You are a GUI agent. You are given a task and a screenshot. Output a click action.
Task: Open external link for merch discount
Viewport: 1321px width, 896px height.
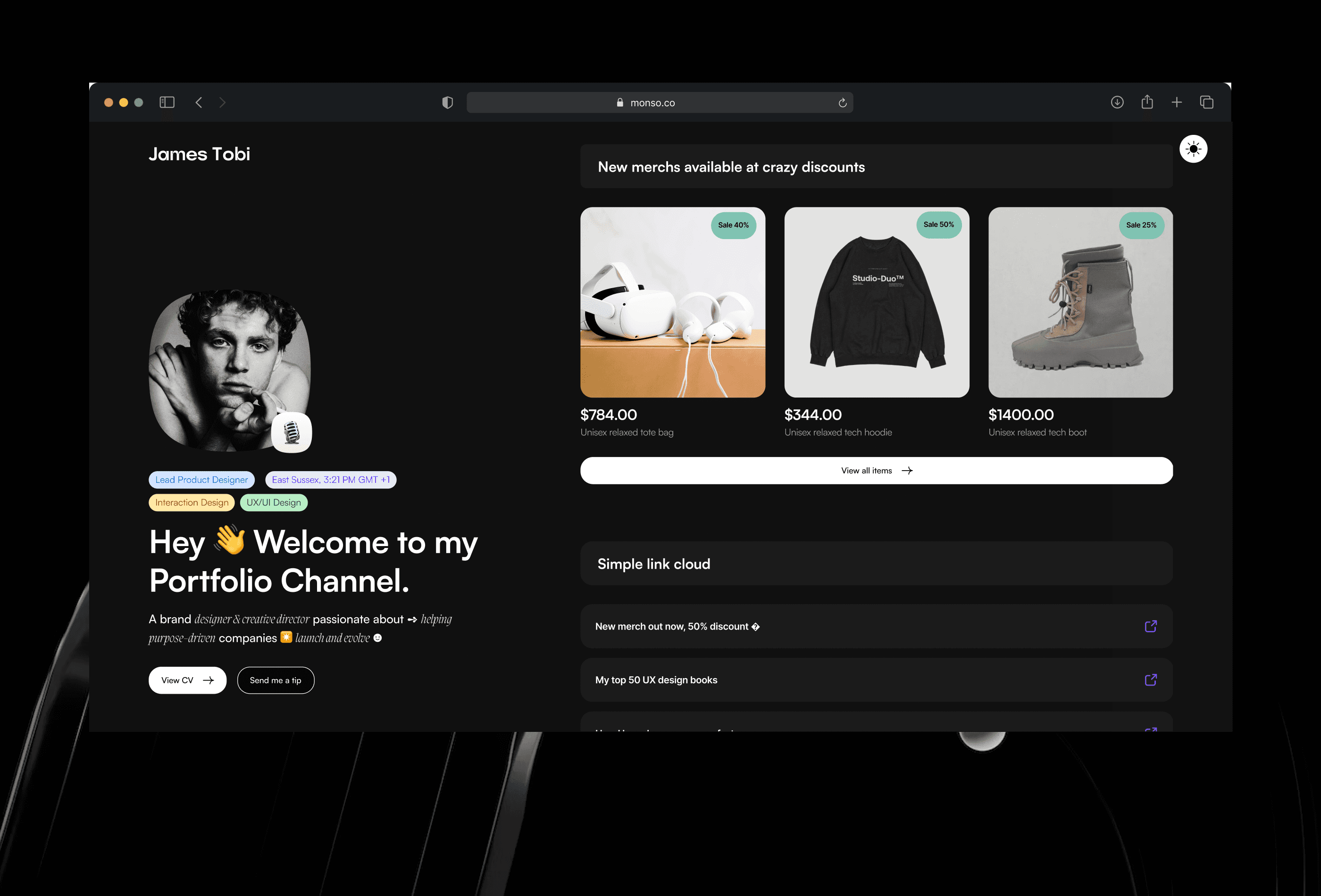tap(1151, 626)
